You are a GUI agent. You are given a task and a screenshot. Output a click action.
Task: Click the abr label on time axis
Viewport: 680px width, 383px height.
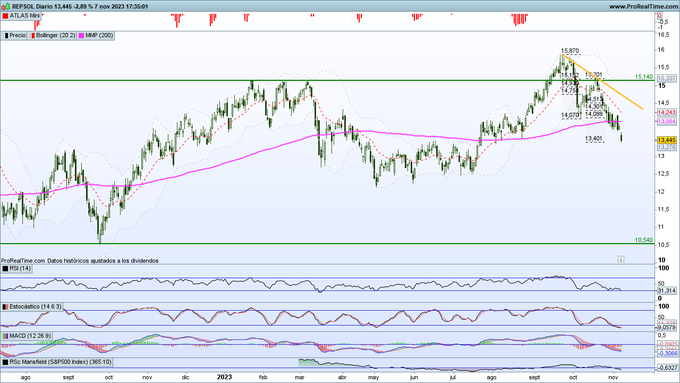point(342,377)
